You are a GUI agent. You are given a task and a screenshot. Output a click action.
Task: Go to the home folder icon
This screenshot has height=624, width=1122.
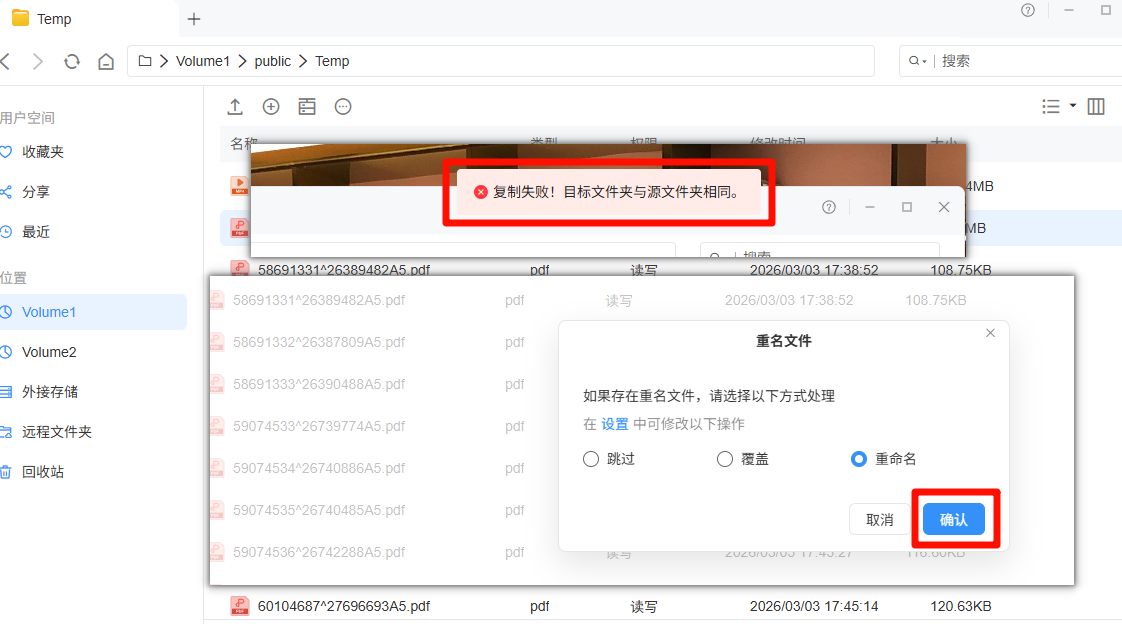click(x=106, y=62)
